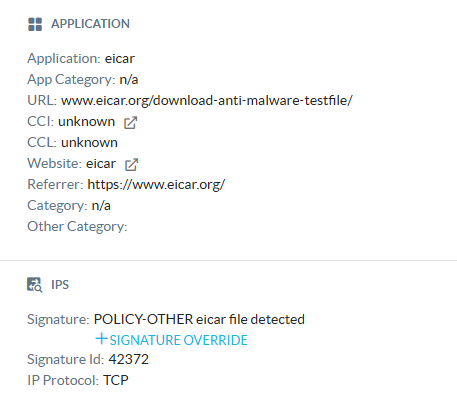This screenshot has width=457, height=412.
Task: Click the Category n/a value
Action: 101,206
